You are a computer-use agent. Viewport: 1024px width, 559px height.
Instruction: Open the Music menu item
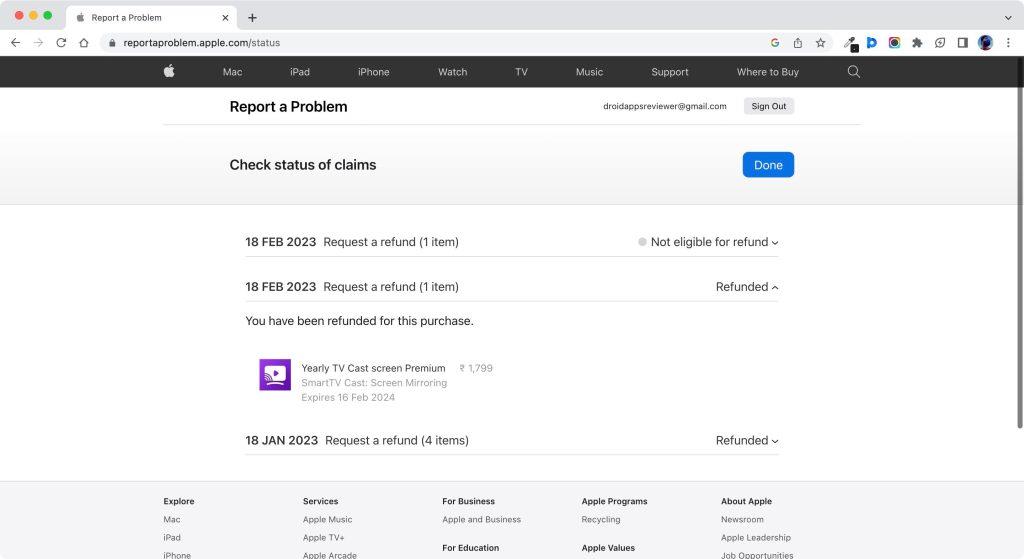pyautogui.click(x=589, y=72)
